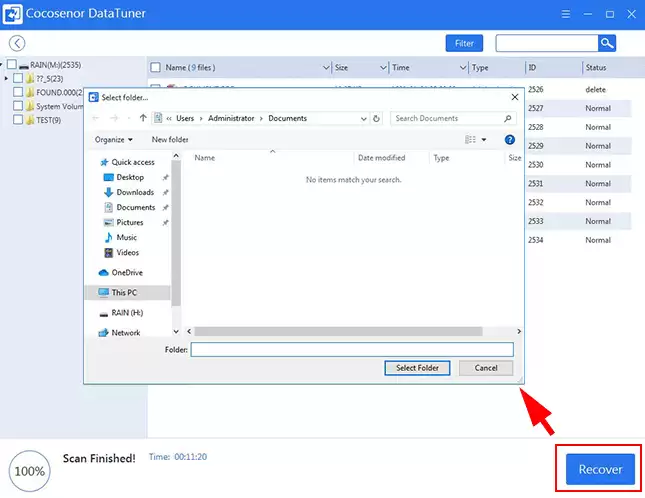Screen dimensions: 645x498
Task: Tick the RAIN(M:)(2535) drive checkbox
Action: pos(11,64)
